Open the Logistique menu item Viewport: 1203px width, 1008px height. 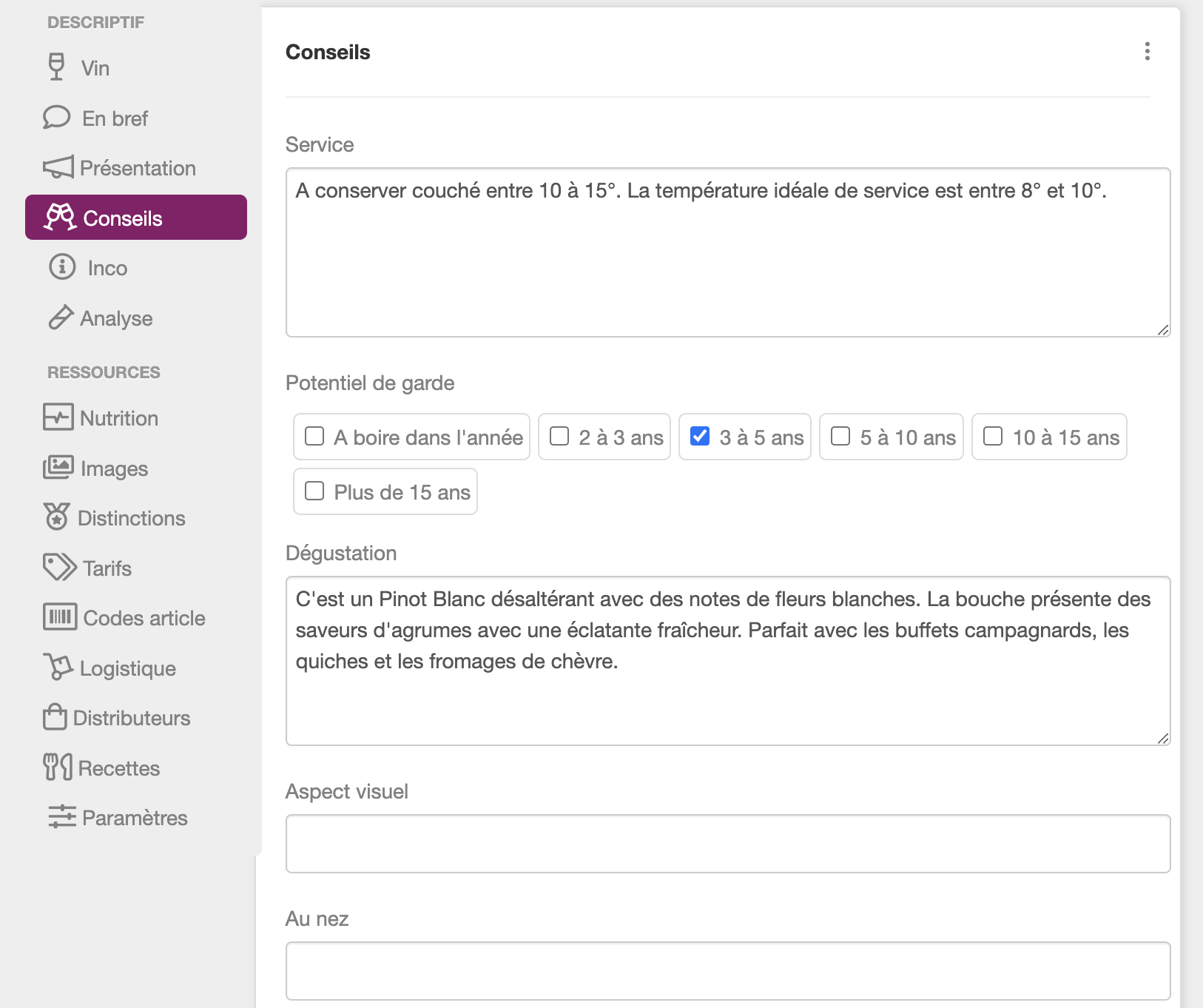[x=109, y=668]
